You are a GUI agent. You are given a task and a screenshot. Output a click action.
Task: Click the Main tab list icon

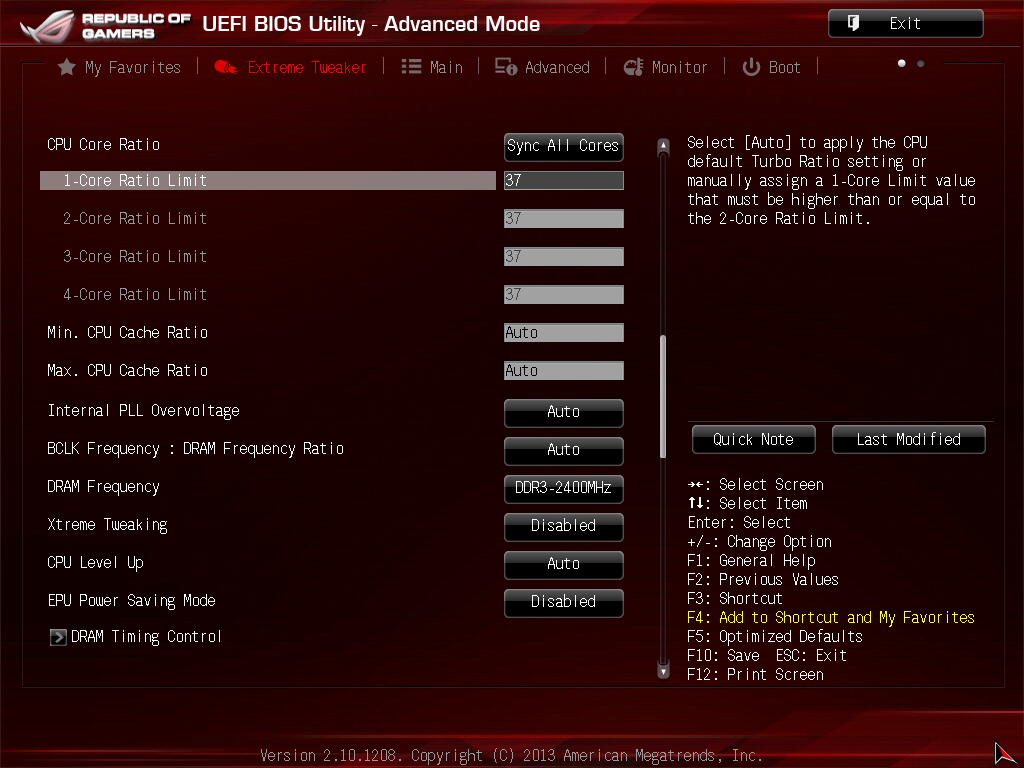click(411, 67)
